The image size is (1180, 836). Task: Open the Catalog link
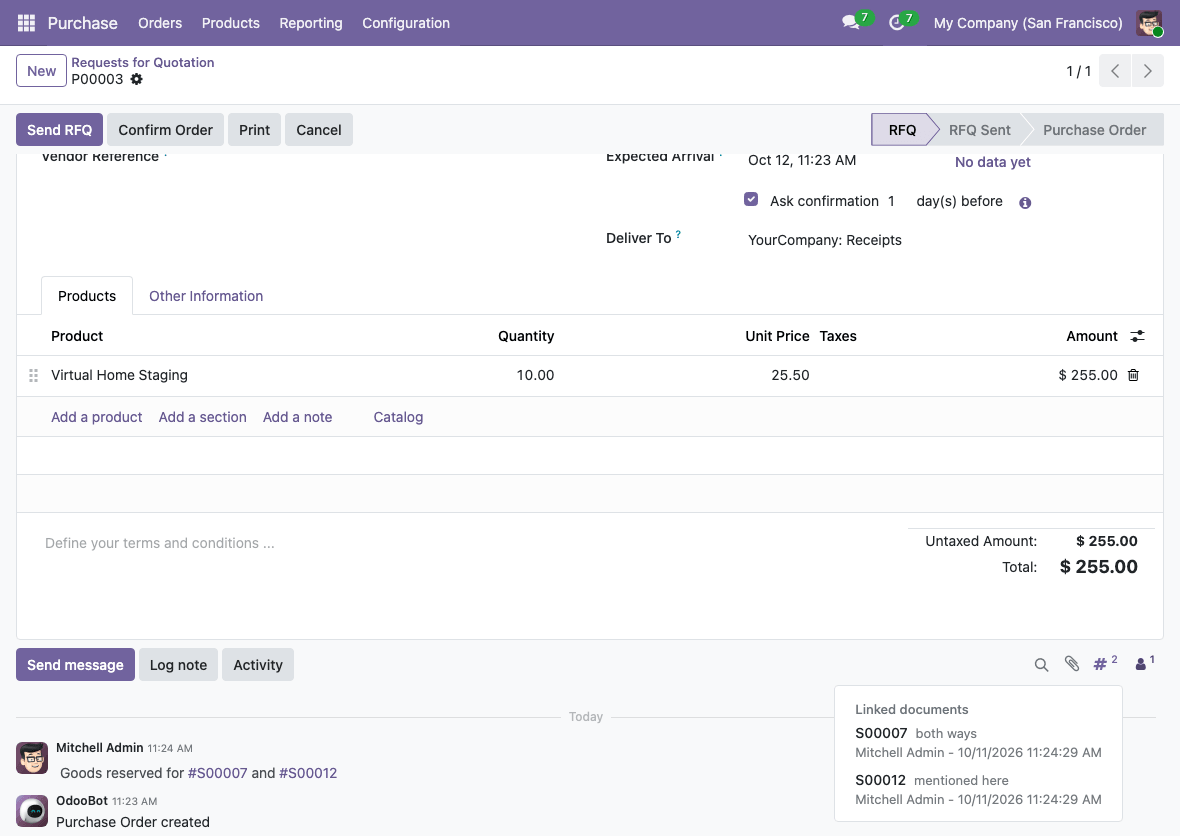[x=398, y=417]
